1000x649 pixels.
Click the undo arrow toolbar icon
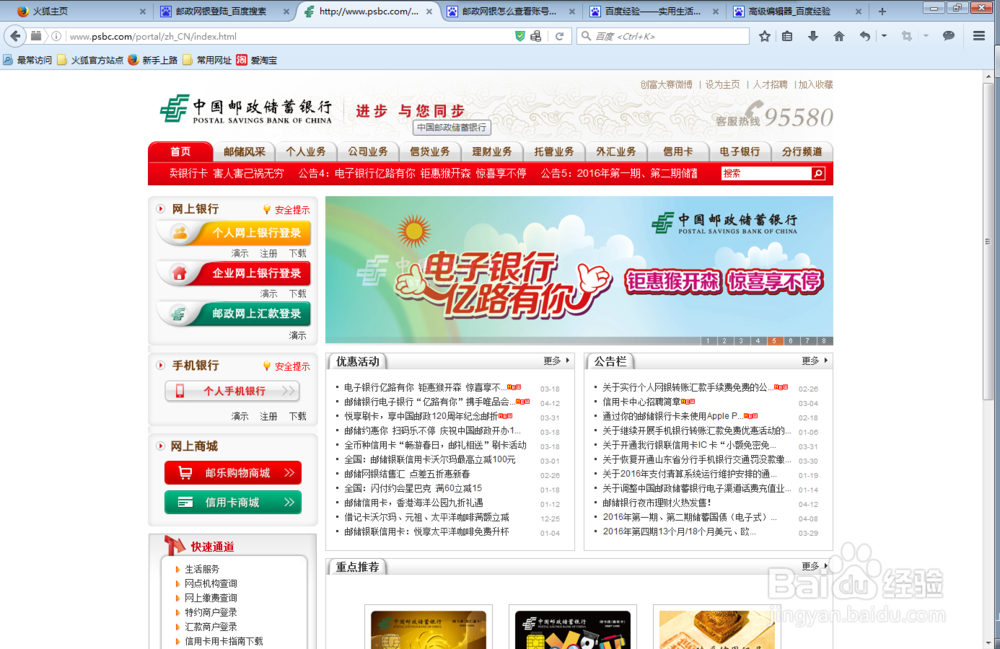coord(865,36)
